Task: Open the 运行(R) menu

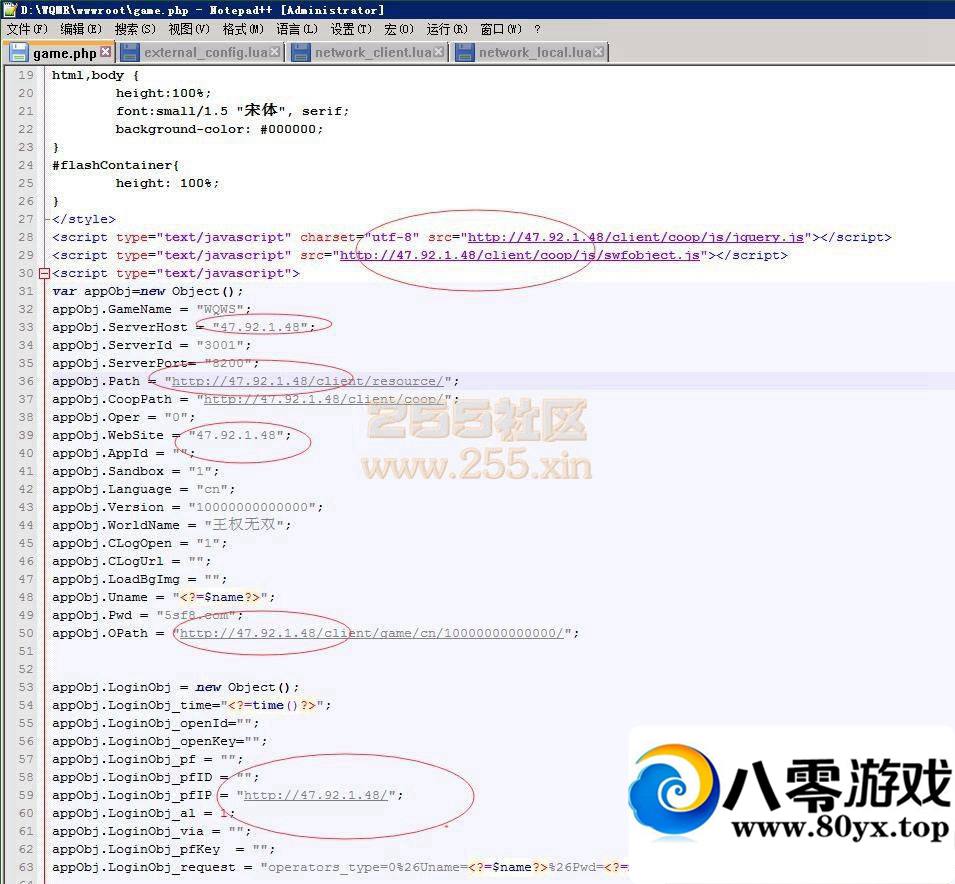Action: 447,29
